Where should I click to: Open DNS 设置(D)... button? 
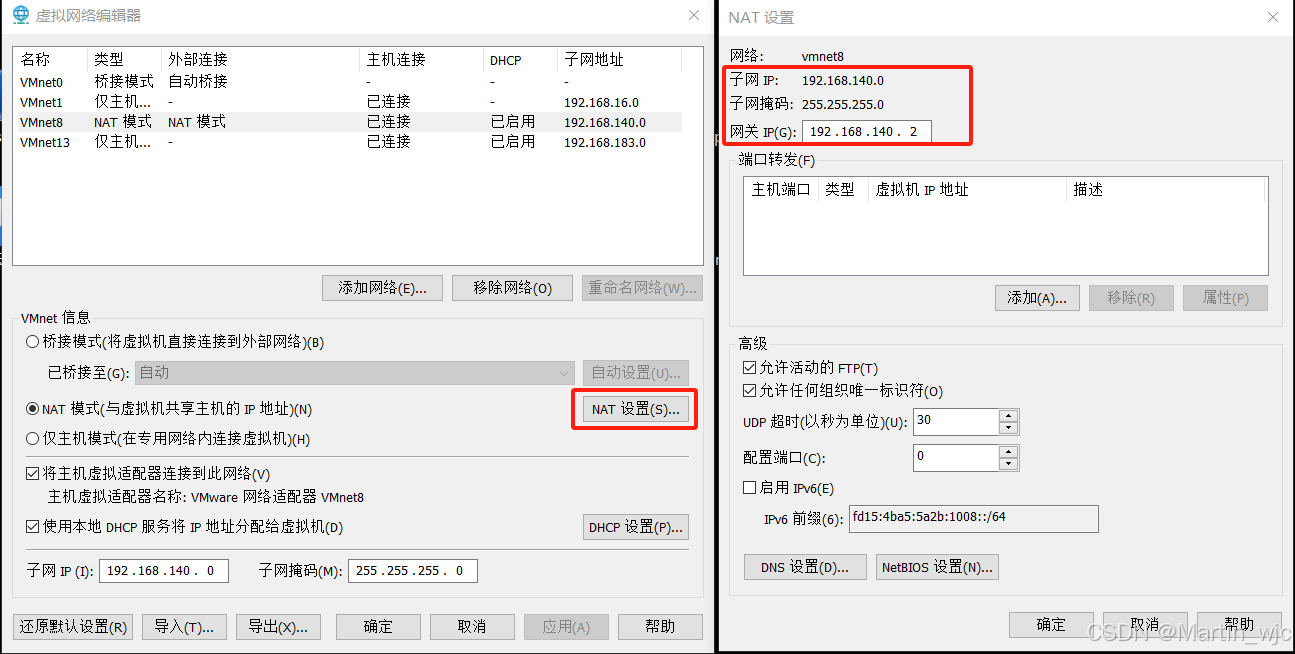point(806,567)
